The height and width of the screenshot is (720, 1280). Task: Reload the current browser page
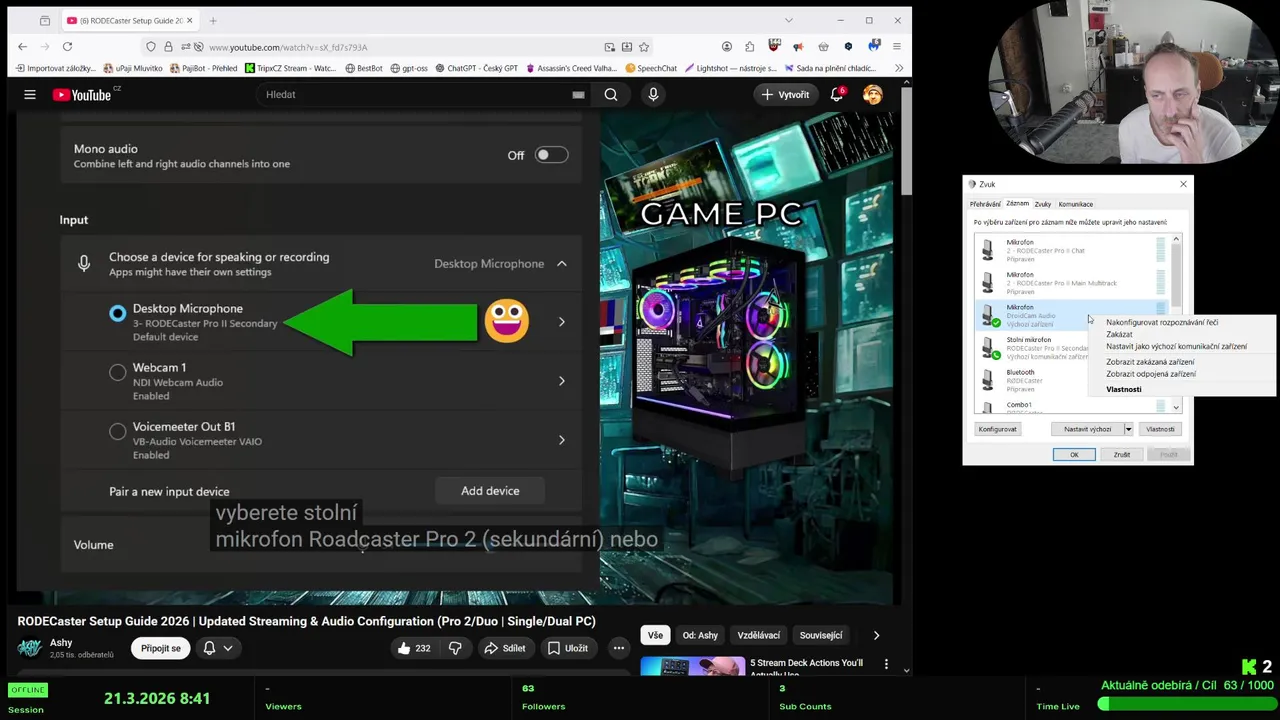pyautogui.click(x=67, y=47)
